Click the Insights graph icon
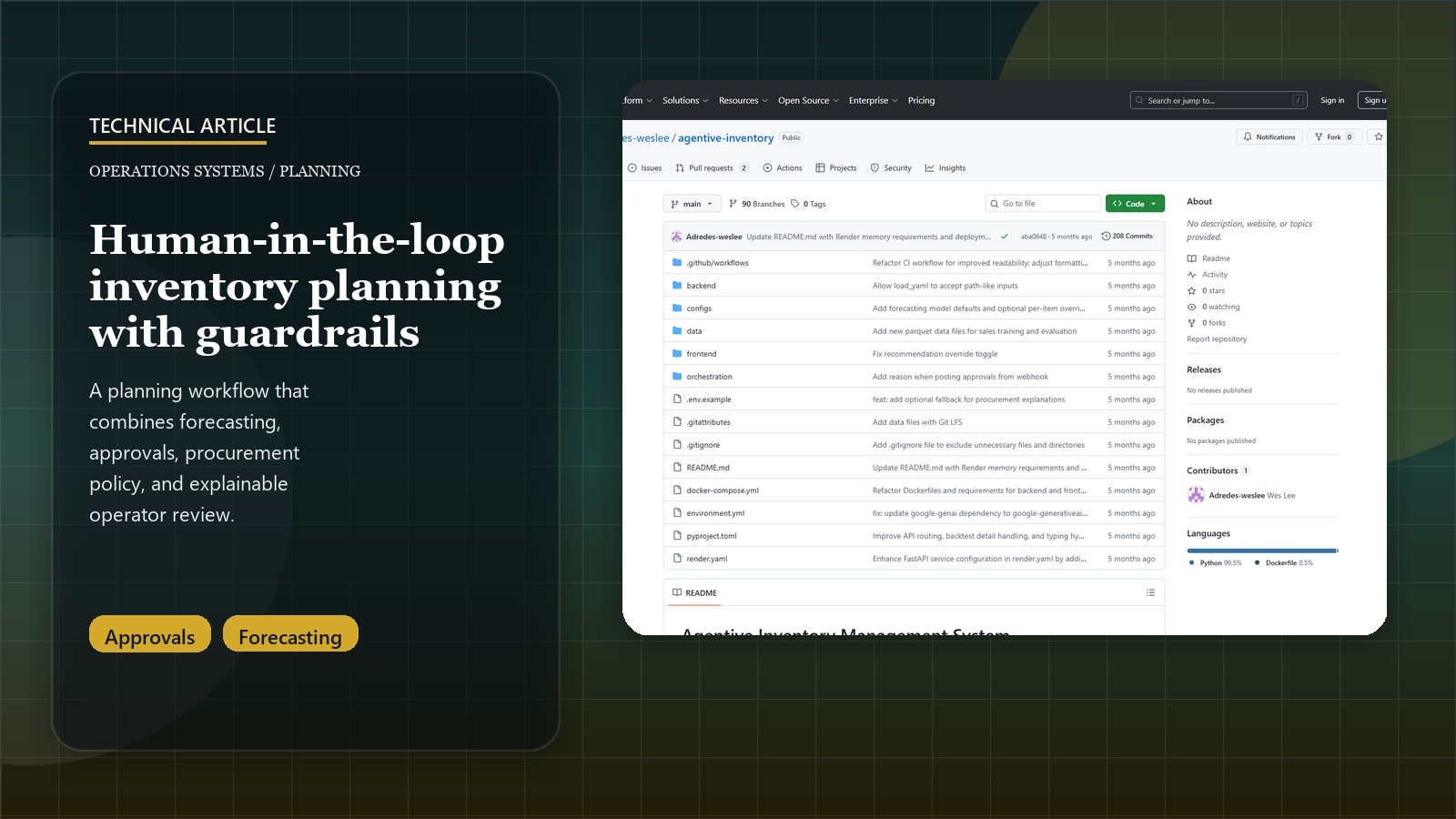This screenshot has height=819, width=1456. pos(929,167)
